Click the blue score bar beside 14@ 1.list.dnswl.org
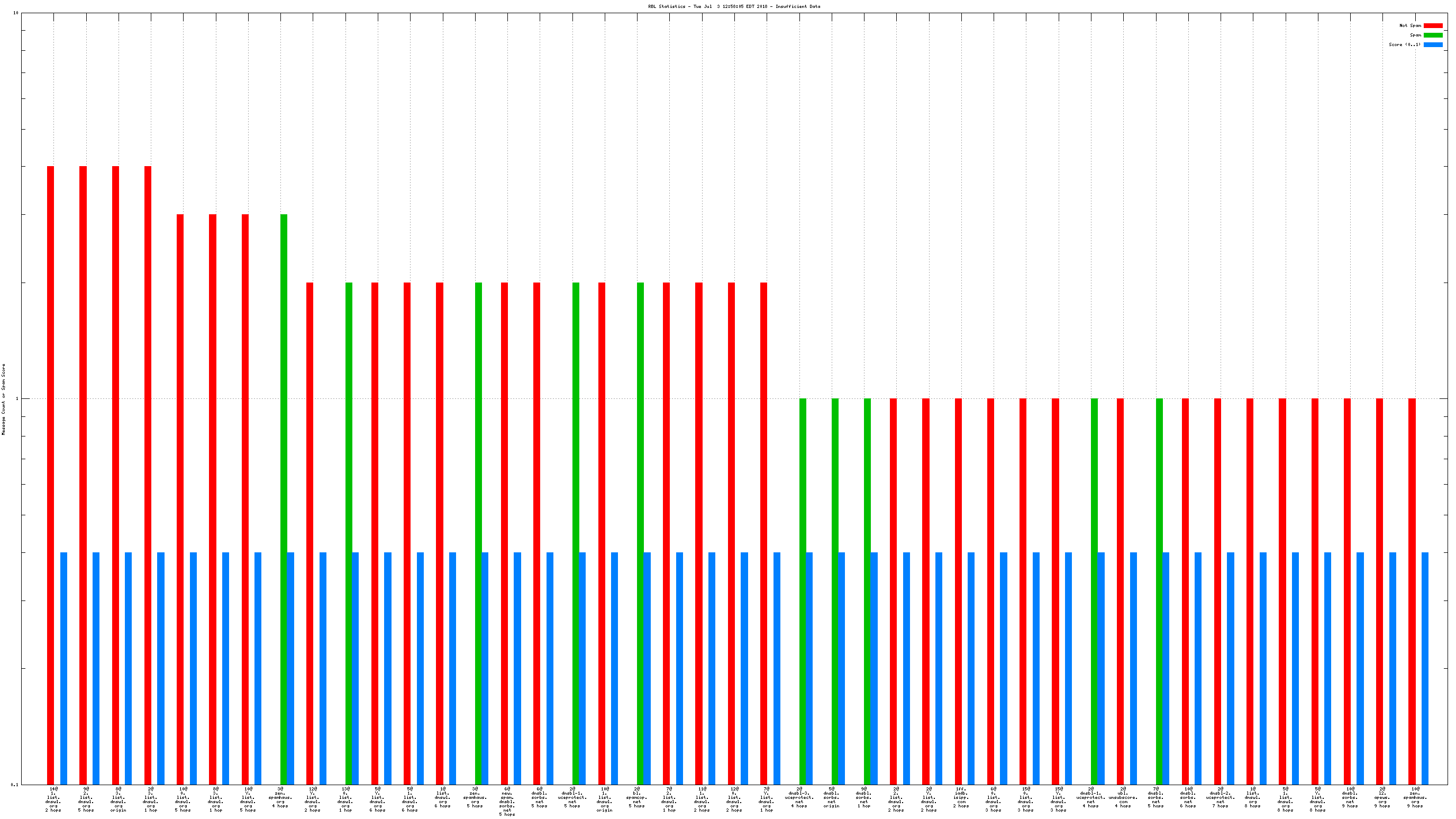The width and height of the screenshot is (1456, 819). [64, 668]
